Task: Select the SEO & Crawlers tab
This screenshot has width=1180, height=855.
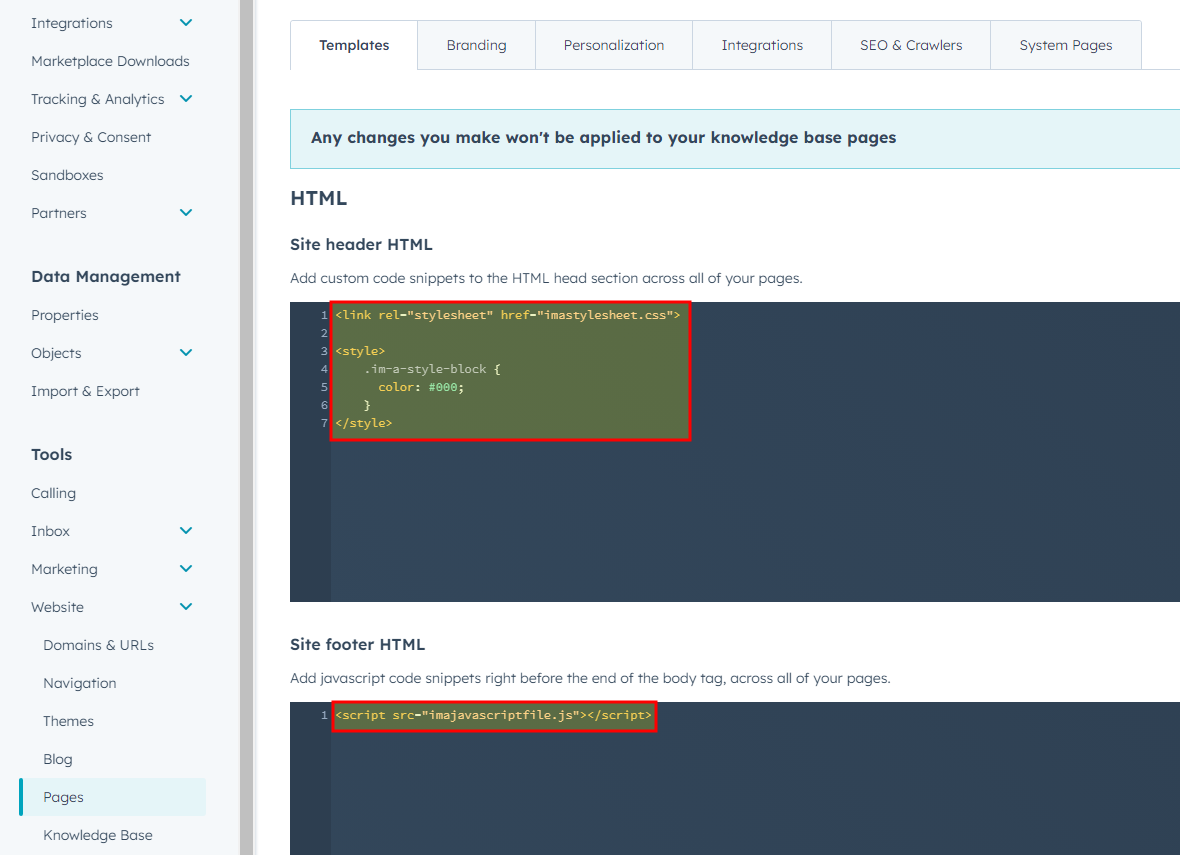Action: coord(911,45)
